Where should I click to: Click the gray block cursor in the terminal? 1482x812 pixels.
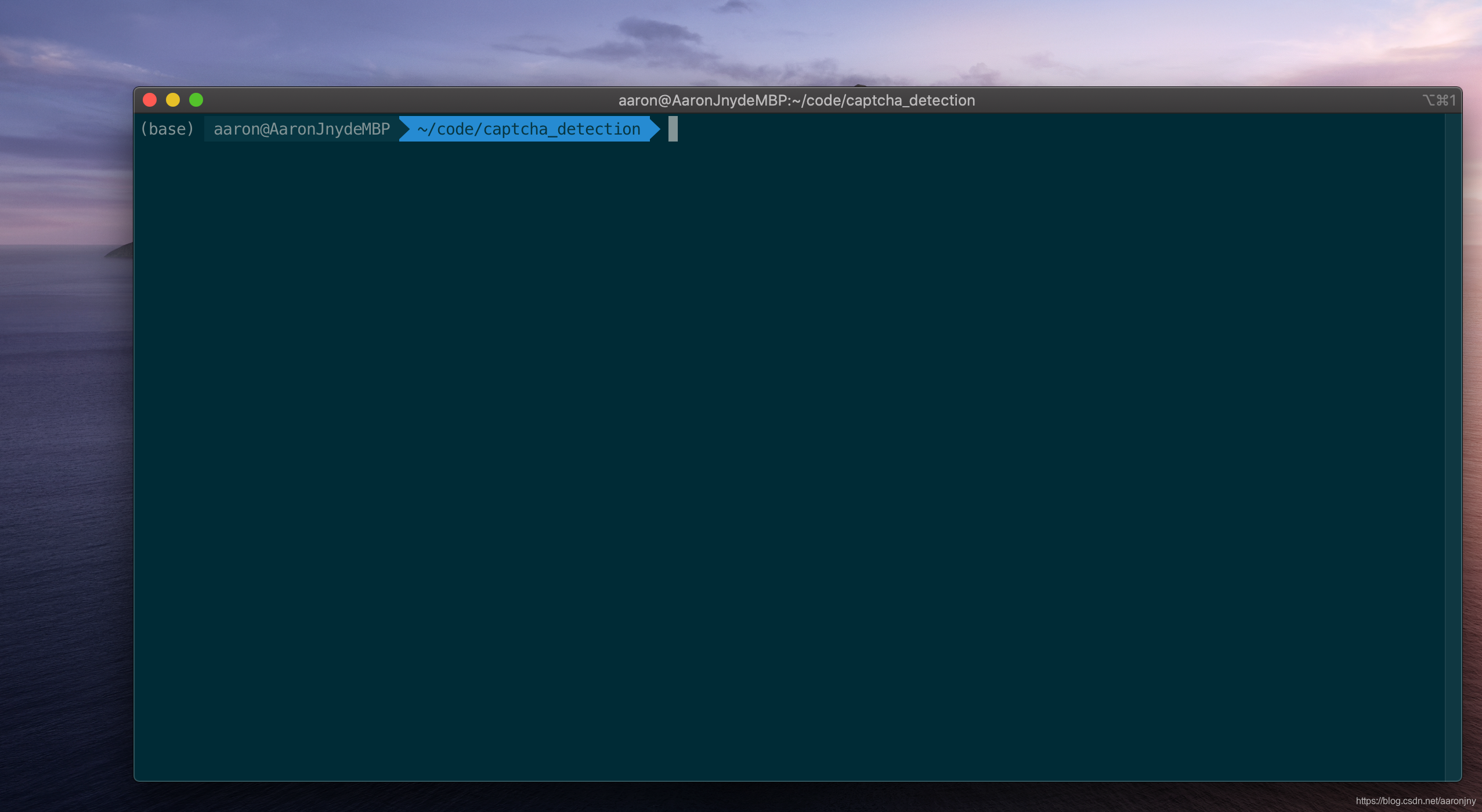[673, 129]
